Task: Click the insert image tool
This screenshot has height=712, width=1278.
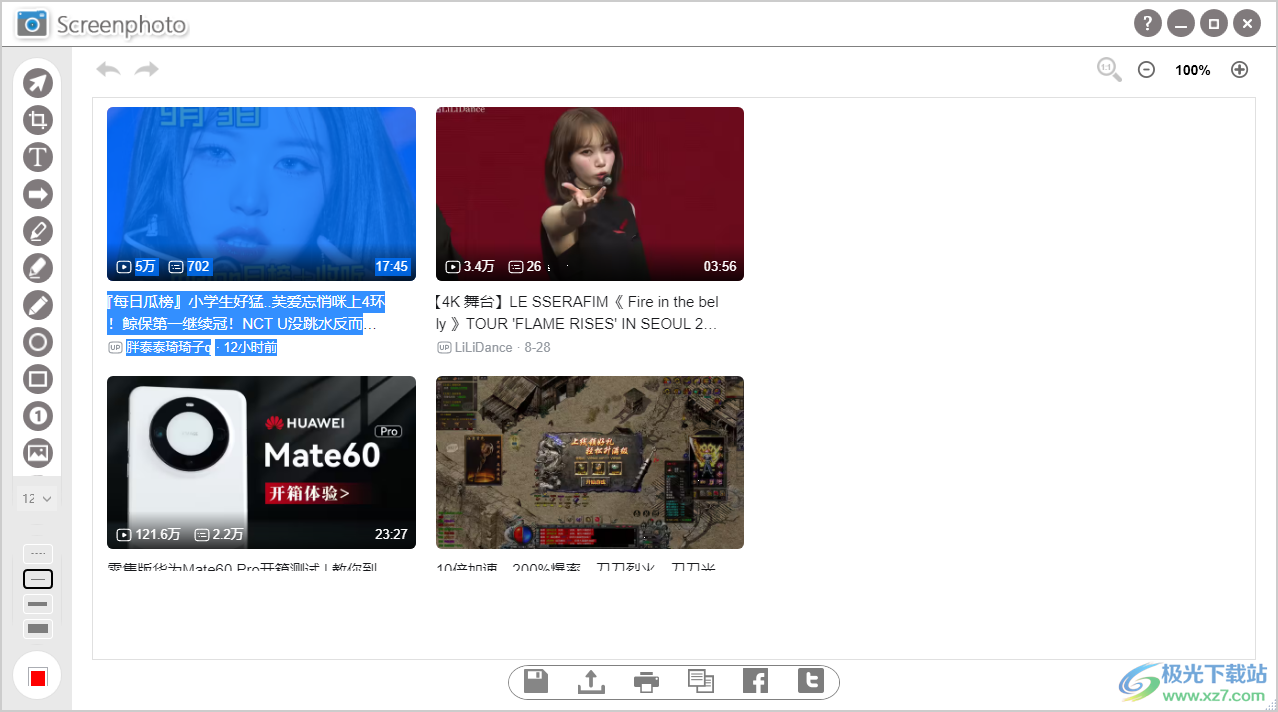Action: (38, 452)
